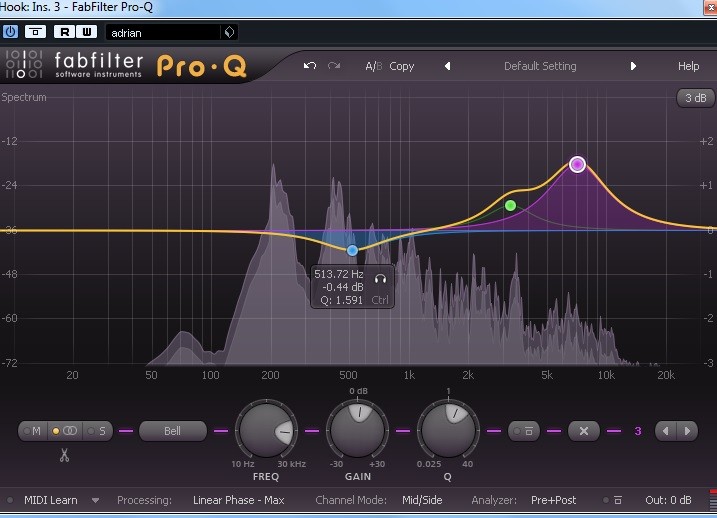
Task: Copy the current state with Copy button
Action: pyautogui.click(x=401, y=66)
